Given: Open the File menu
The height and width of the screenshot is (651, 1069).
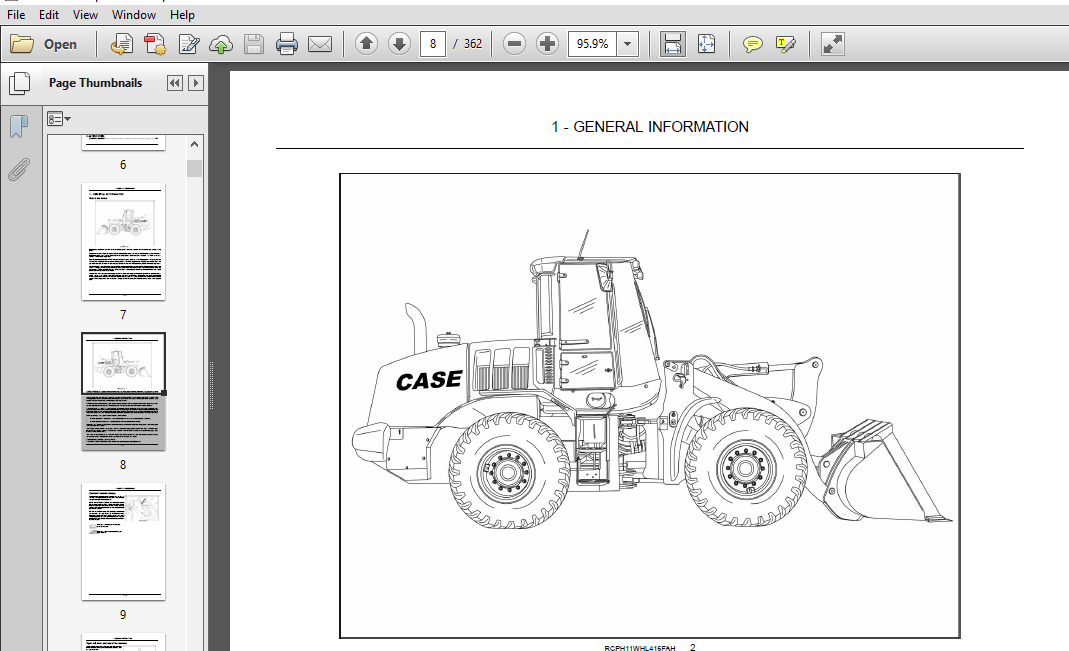Looking at the screenshot, I should 16,14.
